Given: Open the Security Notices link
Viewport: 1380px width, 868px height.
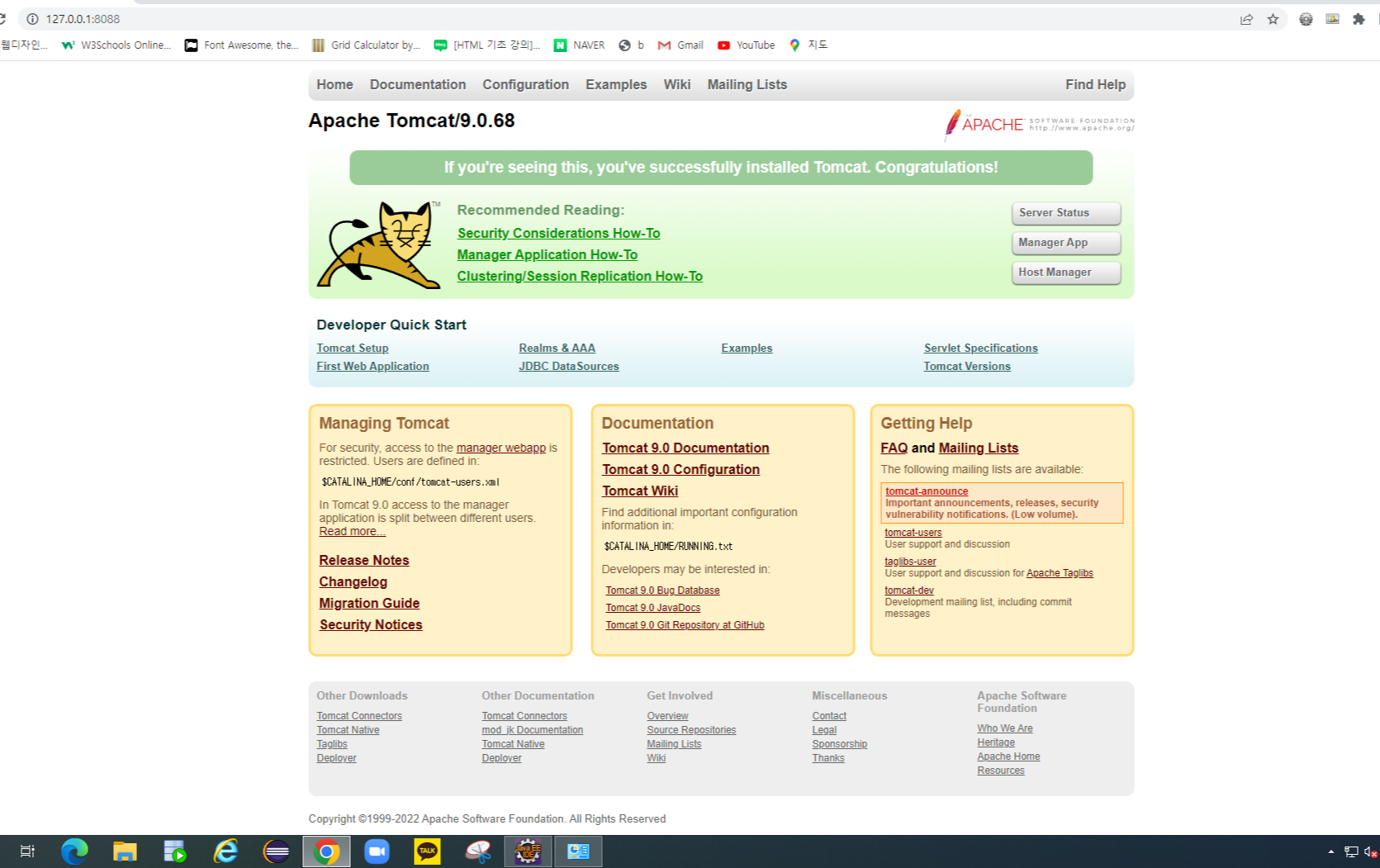Looking at the screenshot, I should point(371,625).
